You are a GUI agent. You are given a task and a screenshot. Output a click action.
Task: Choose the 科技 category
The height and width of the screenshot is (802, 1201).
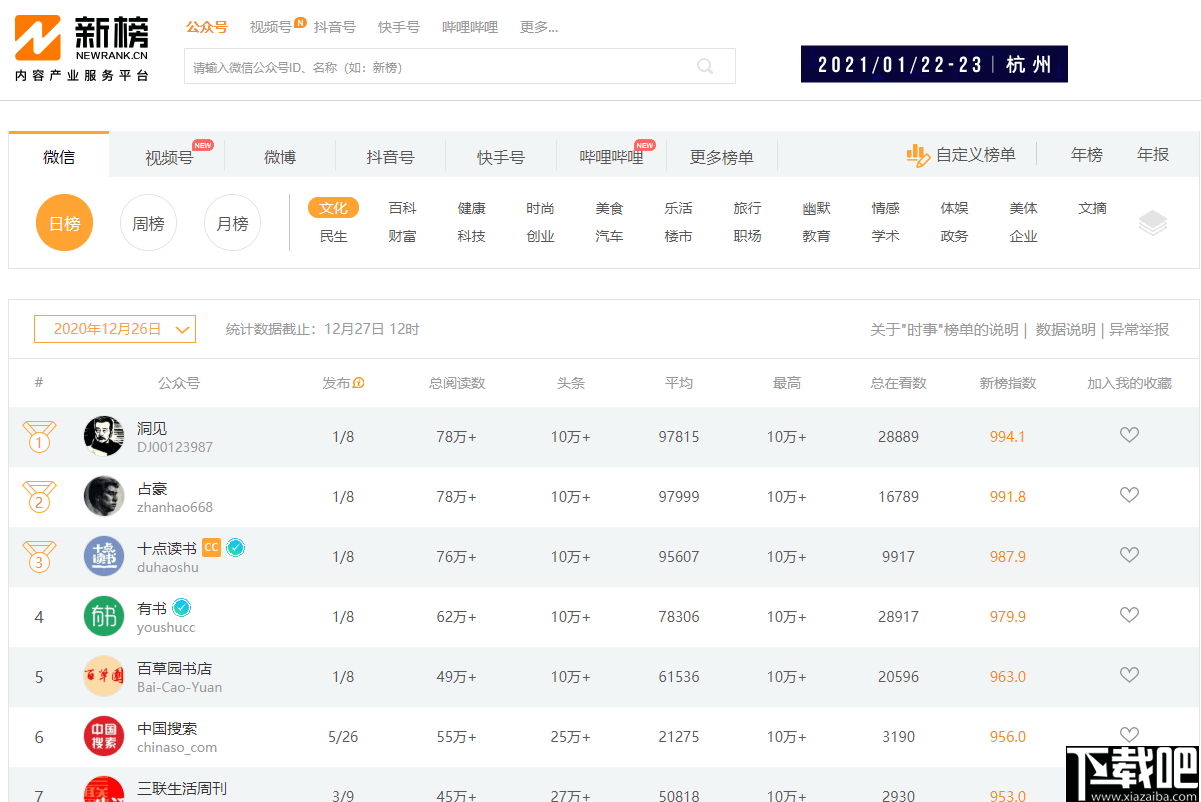pyautogui.click(x=472, y=236)
